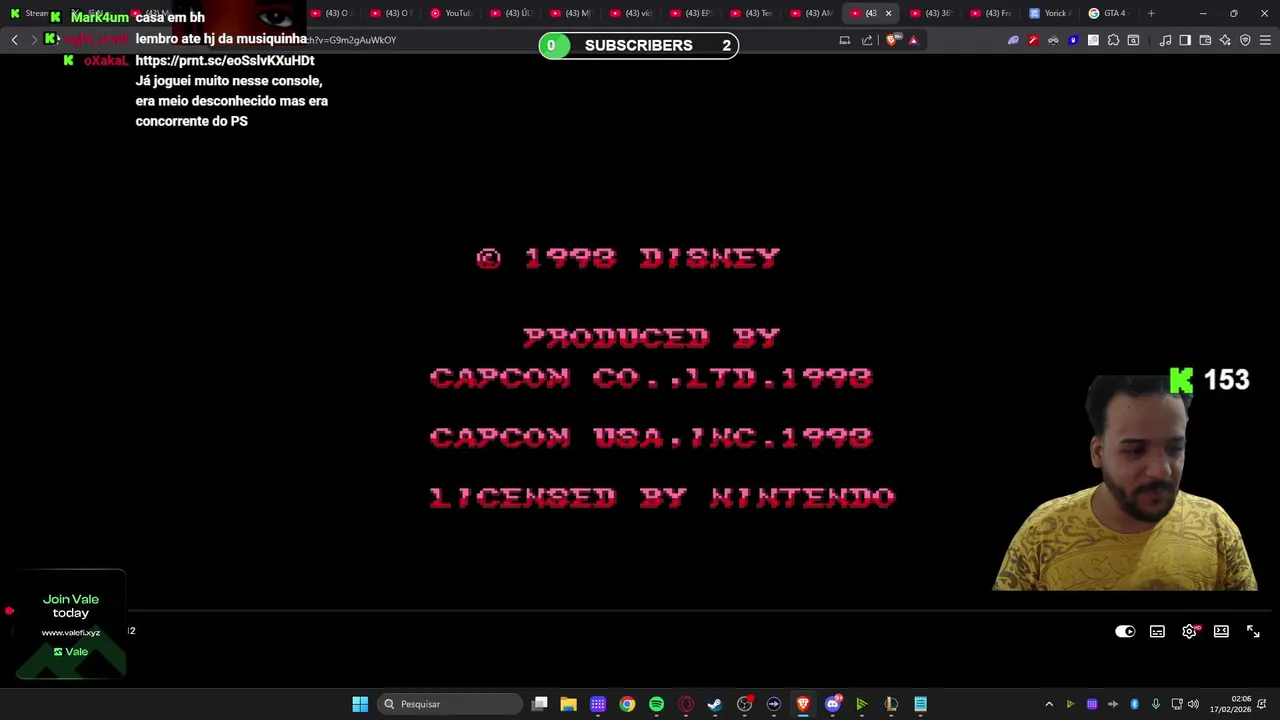Click the Pesquisar taskbar search box
The width and height of the screenshot is (1280, 720).
pos(450,704)
